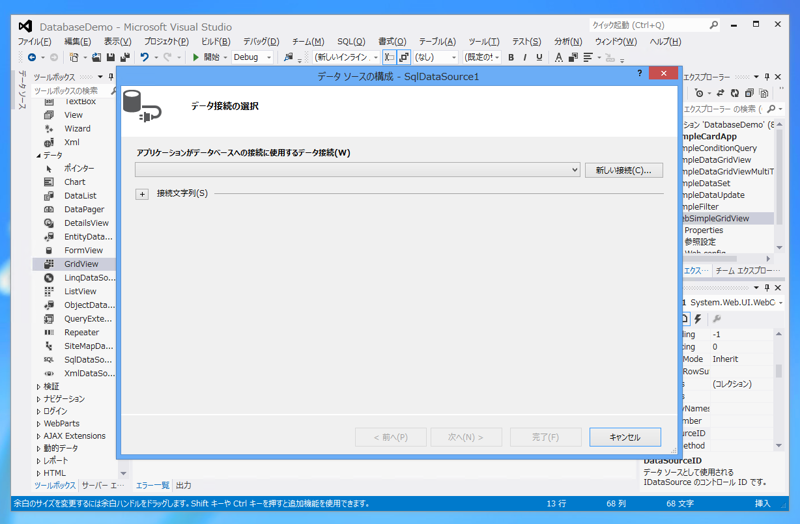Select the Chart toolbox item
The image size is (800, 524).
click(x=74, y=182)
